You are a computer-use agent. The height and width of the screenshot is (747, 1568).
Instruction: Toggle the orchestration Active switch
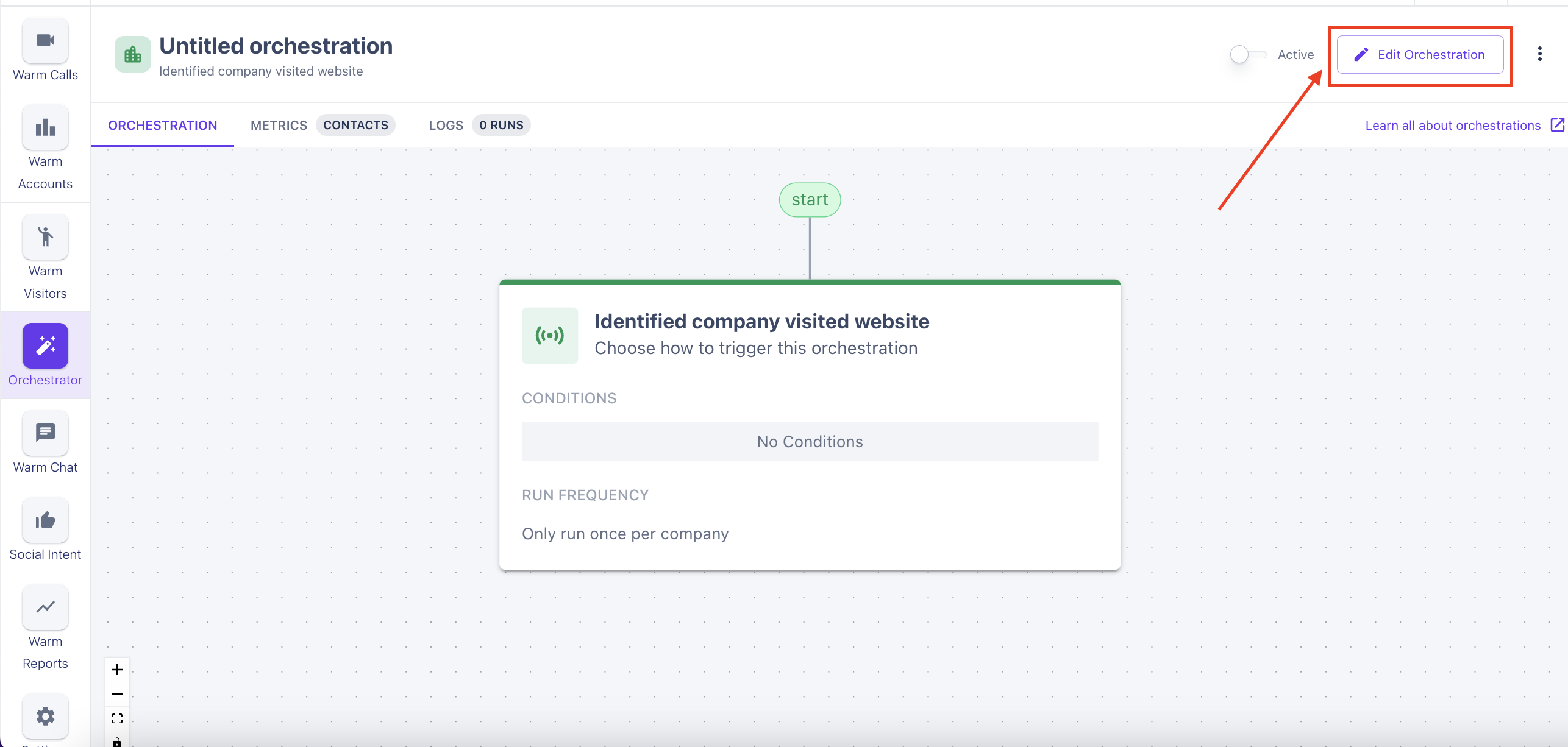coord(1247,55)
